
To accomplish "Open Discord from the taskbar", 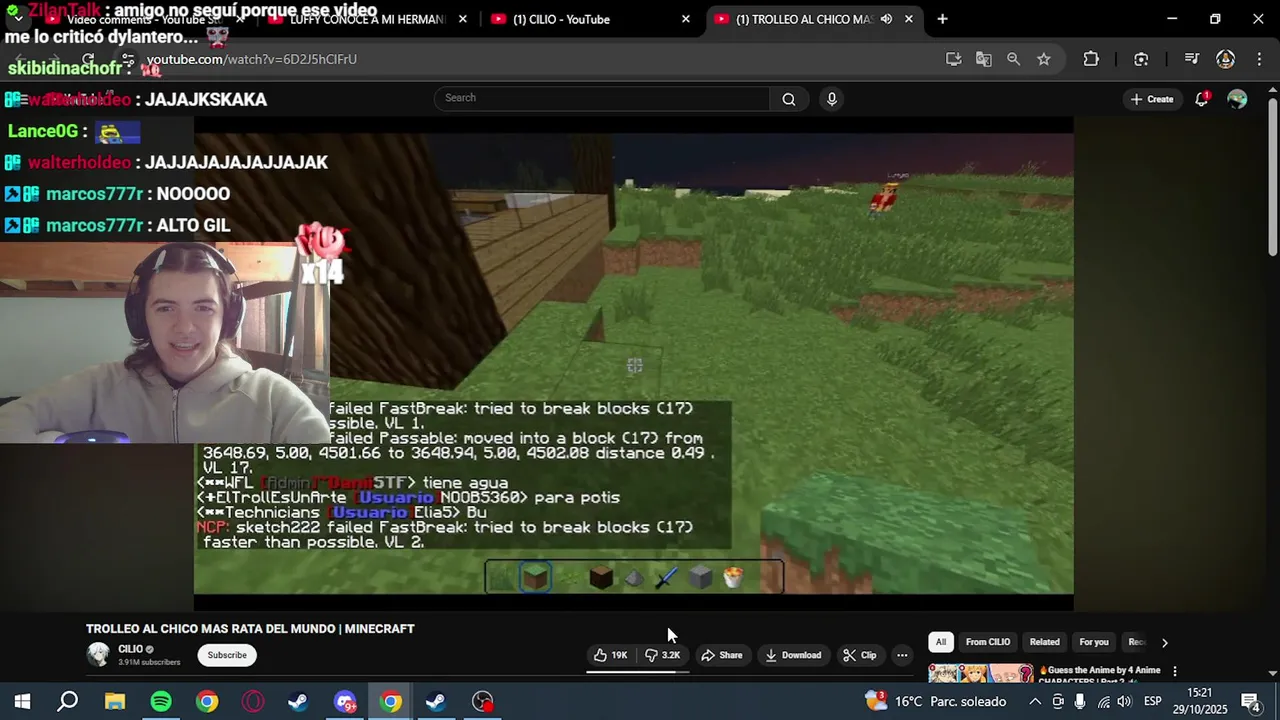I will pos(345,701).
